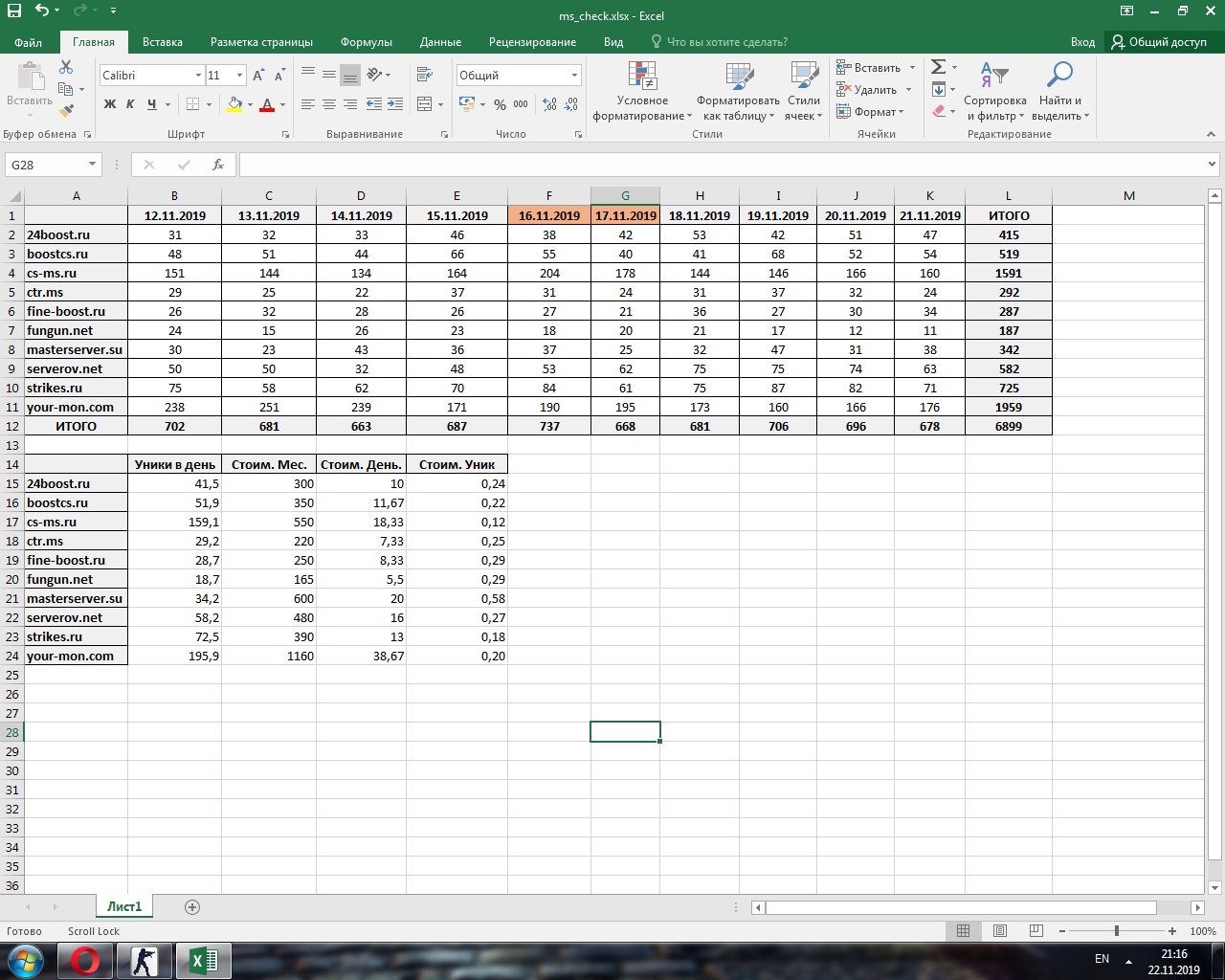Screen dimensions: 1225x980
Task: Decrease decimal places
Action: pyautogui.click(x=571, y=104)
